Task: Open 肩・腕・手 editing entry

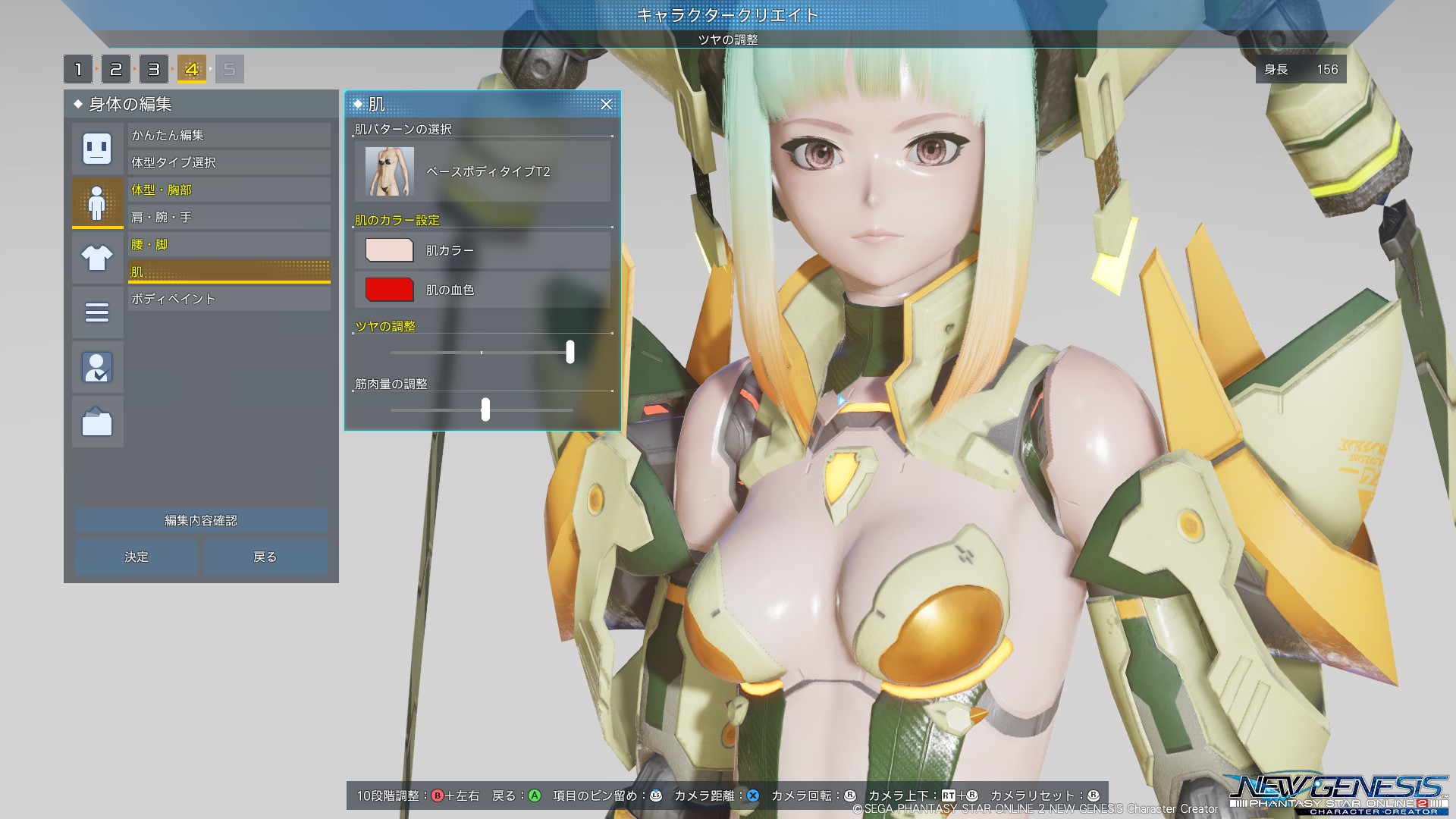Action: [228, 217]
